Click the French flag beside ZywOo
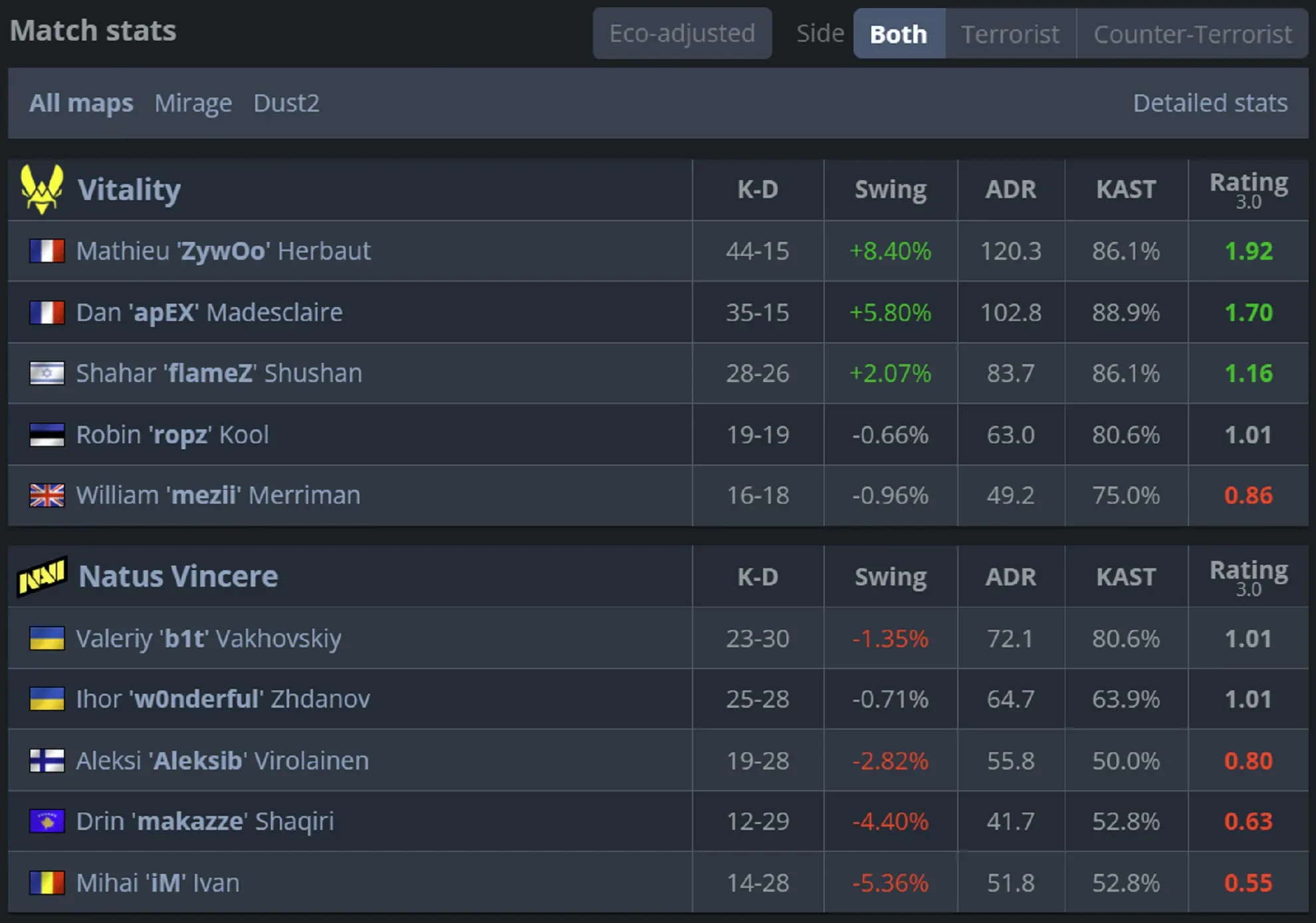The height and width of the screenshot is (923, 1316). pos(47,251)
